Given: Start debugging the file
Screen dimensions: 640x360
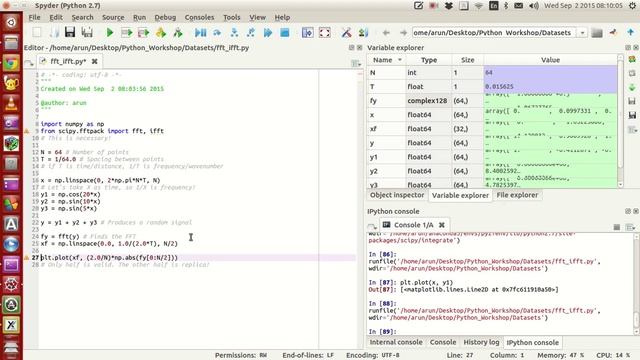Looking at the screenshot, I should (x=200, y=33).
